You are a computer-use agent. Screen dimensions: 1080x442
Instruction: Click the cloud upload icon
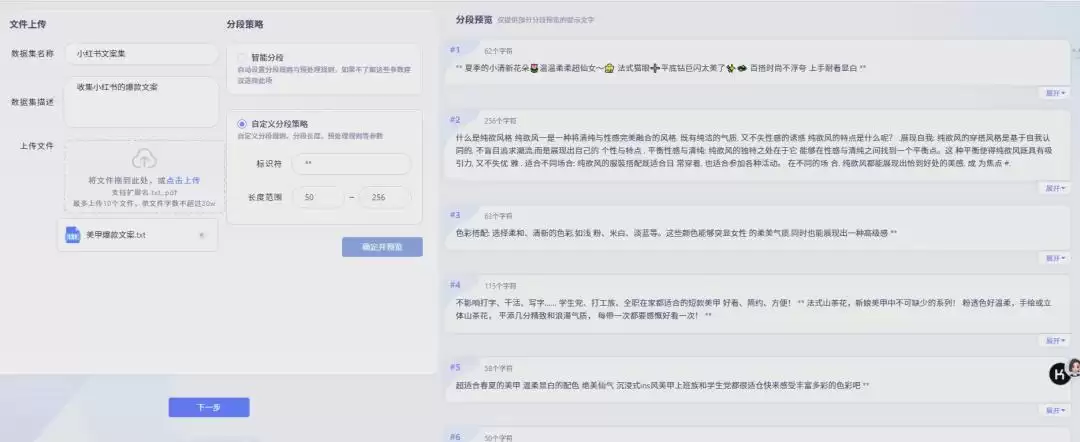[144, 159]
